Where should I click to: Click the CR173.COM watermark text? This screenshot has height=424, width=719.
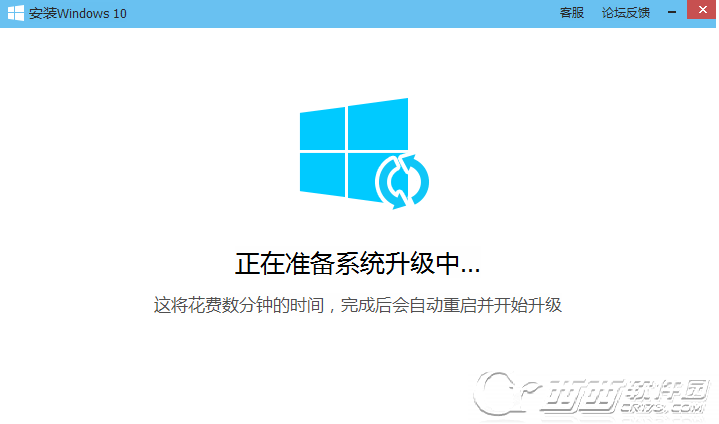(x=663, y=407)
